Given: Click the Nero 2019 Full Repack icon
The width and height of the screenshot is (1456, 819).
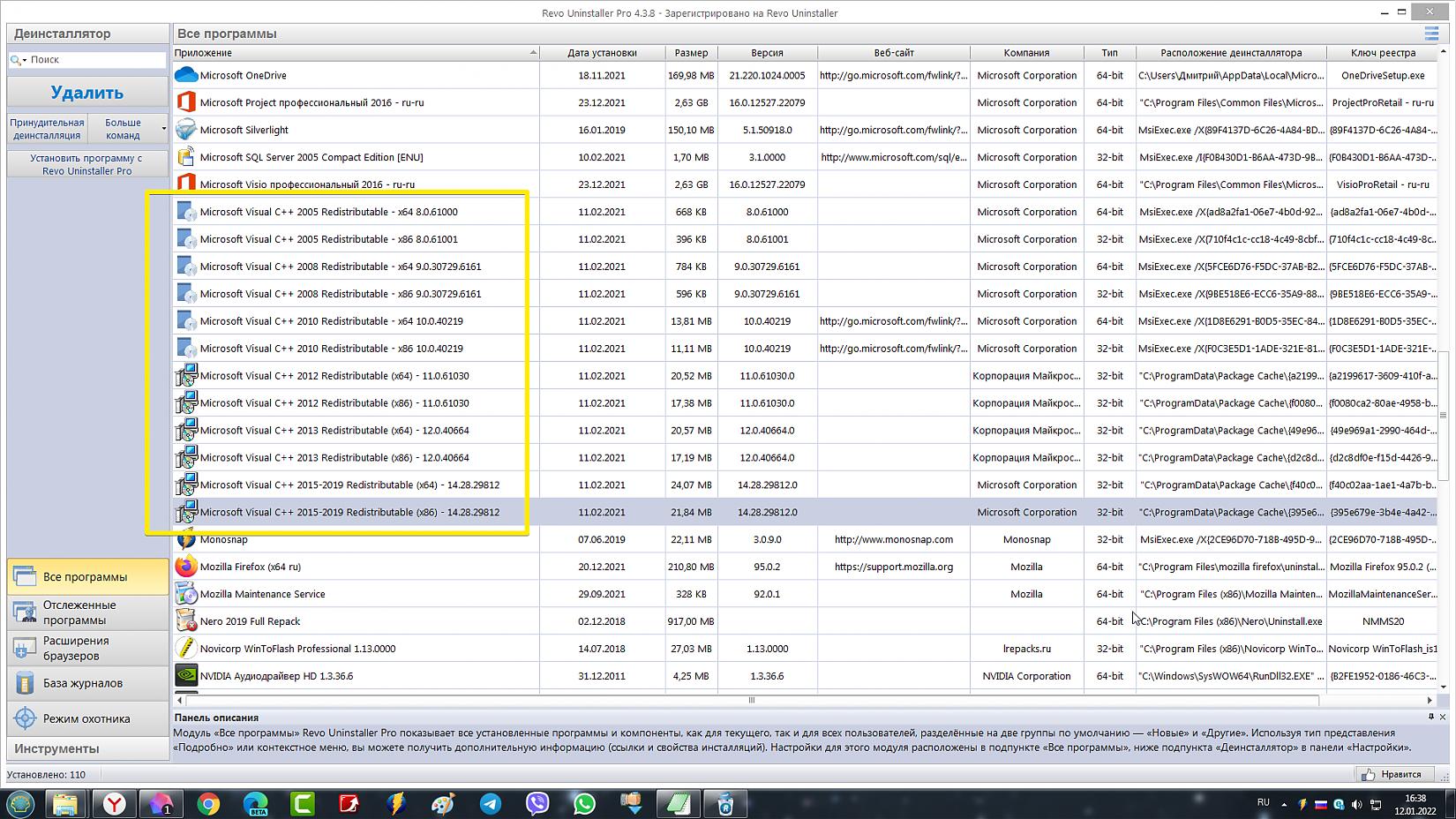Looking at the screenshot, I should 185,621.
